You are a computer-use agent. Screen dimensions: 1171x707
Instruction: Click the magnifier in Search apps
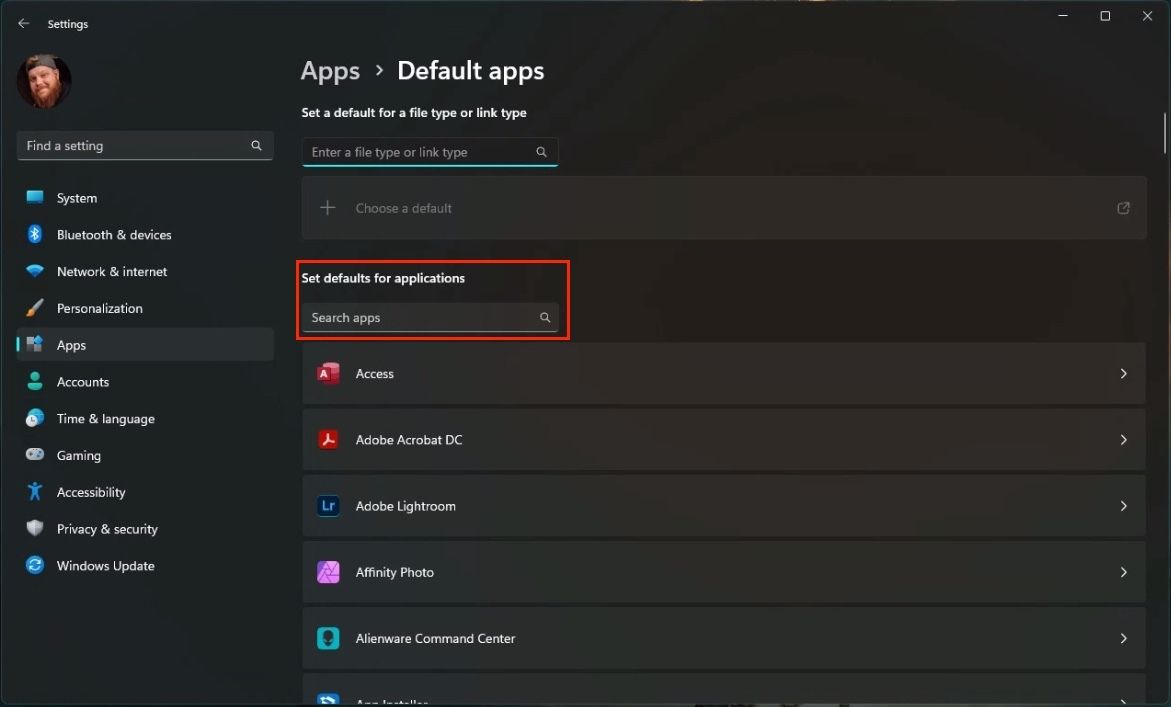[545, 317]
